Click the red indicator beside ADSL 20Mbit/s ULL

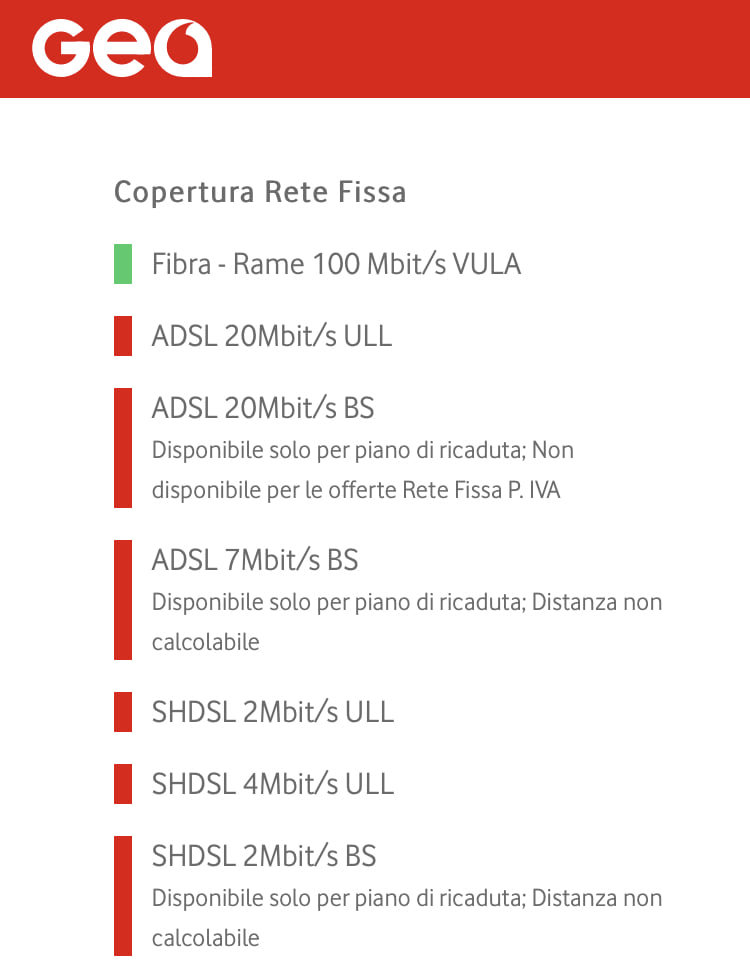tap(123, 336)
